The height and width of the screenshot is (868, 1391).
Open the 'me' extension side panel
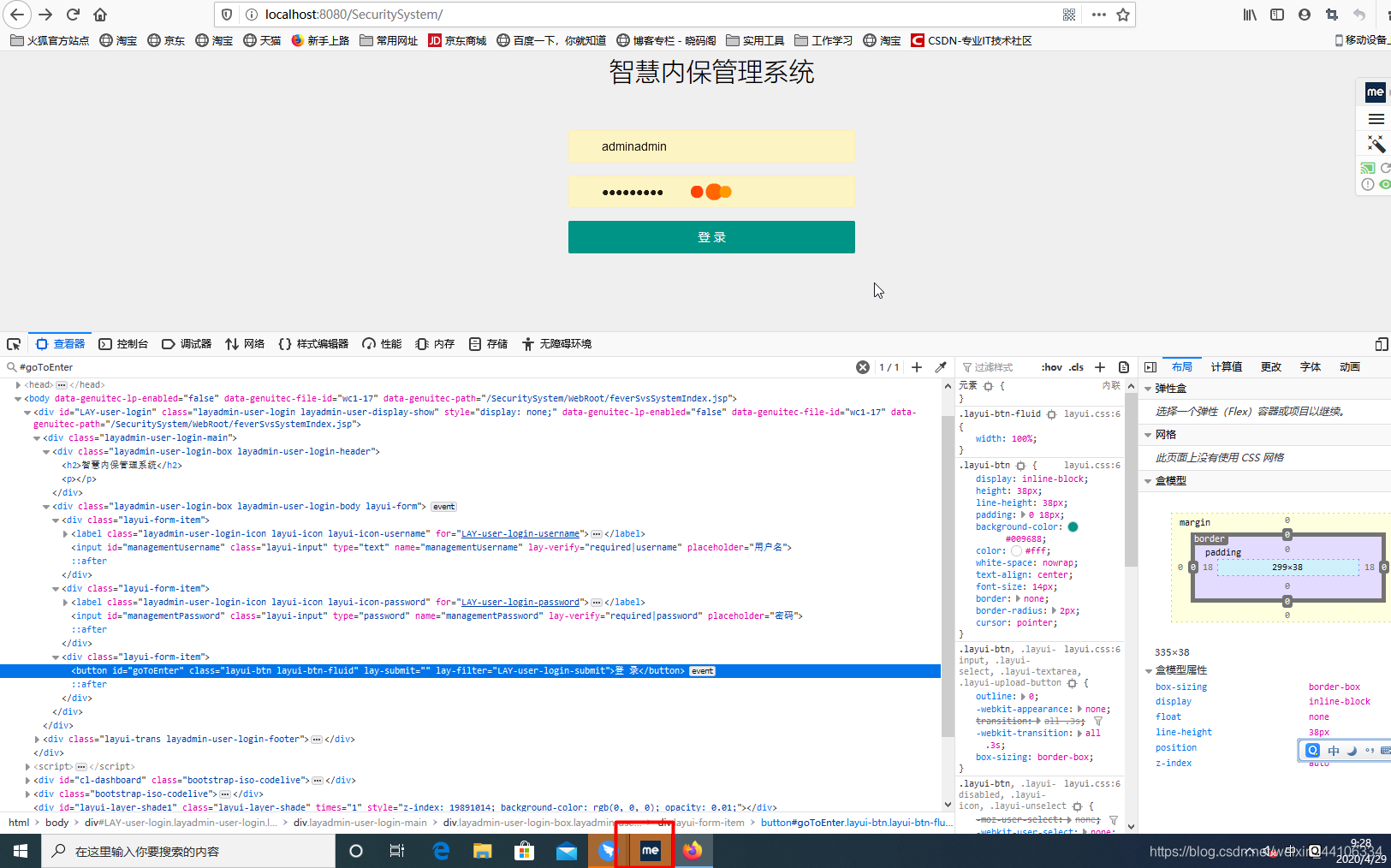[1375, 92]
